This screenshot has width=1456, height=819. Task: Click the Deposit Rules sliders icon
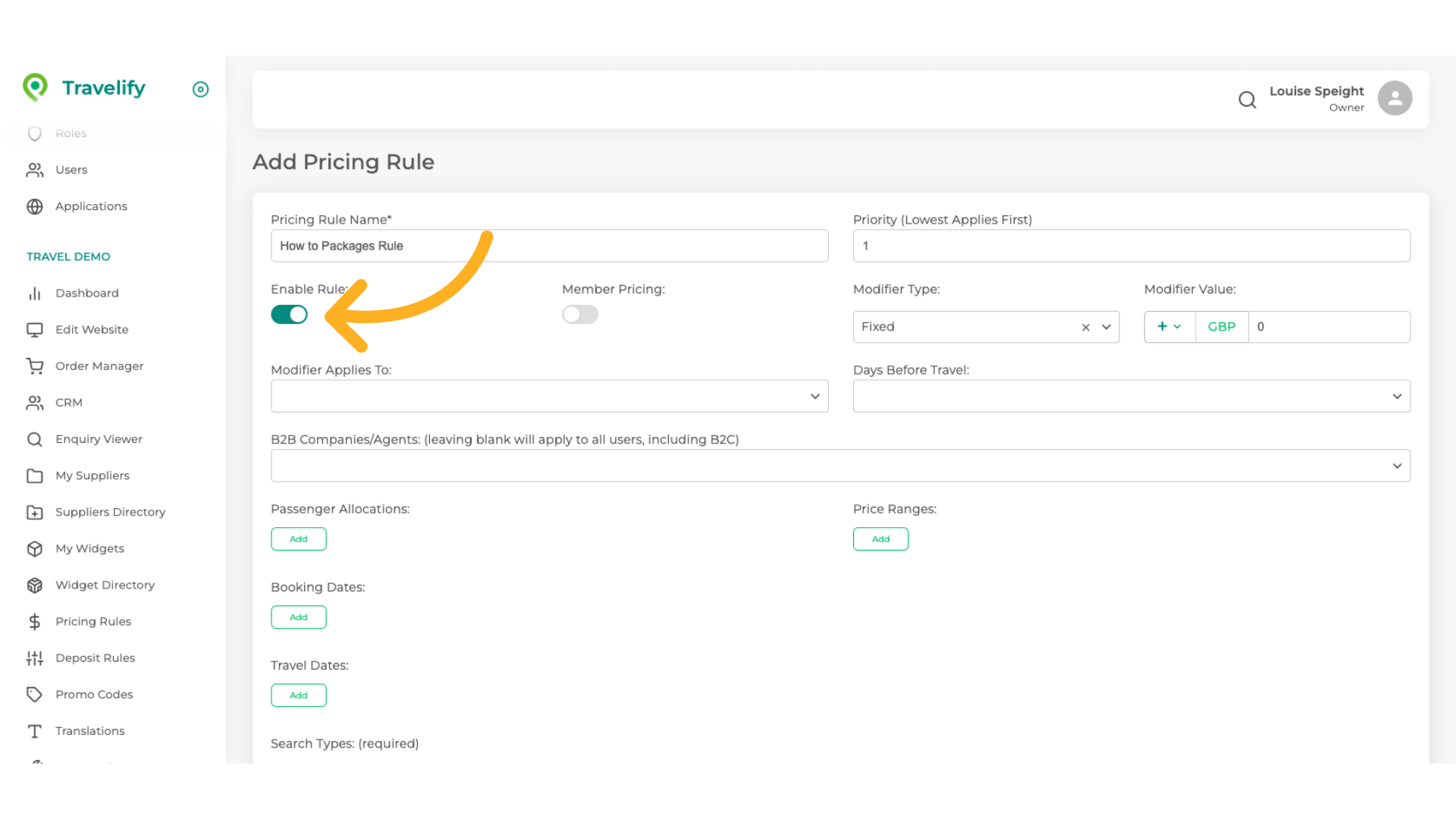[x=35, y=658]
